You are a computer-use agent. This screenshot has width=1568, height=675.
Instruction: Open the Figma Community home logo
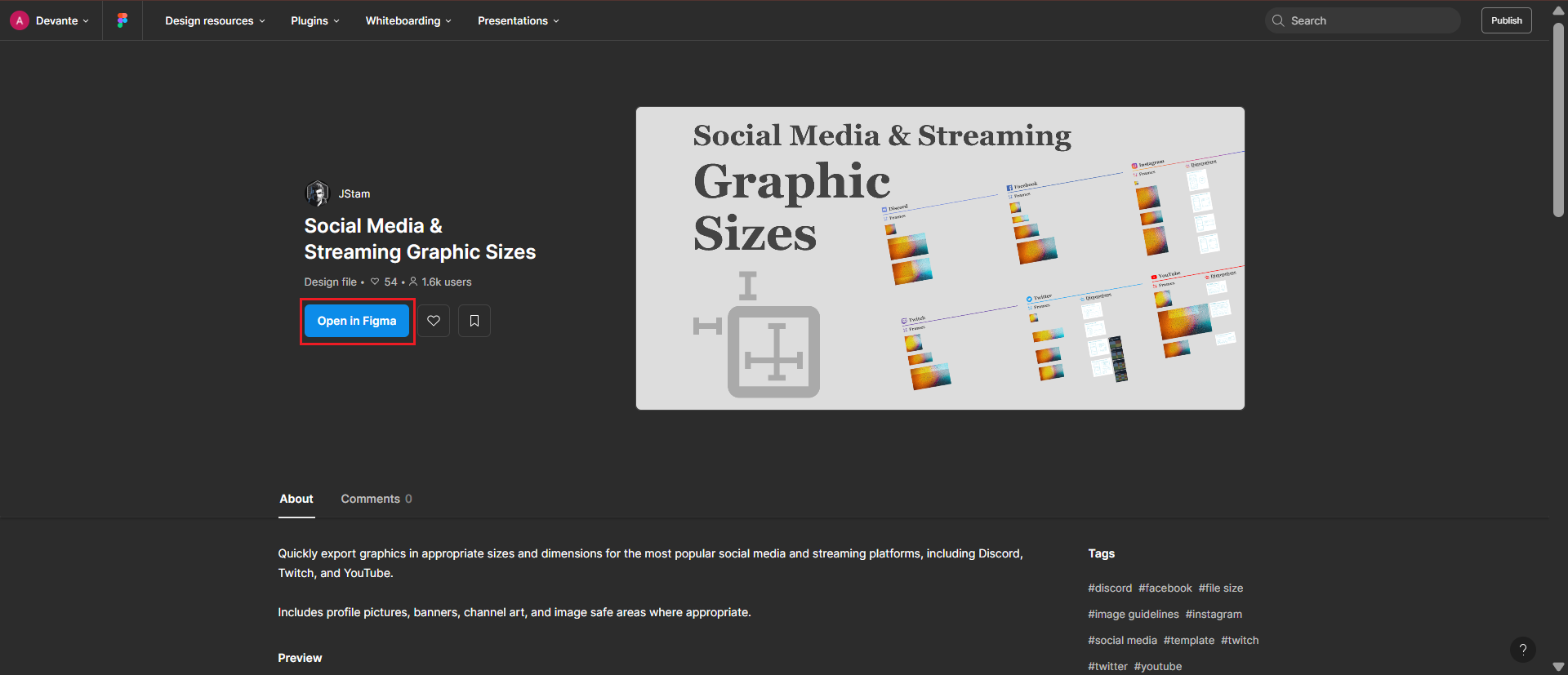(122, 20)
